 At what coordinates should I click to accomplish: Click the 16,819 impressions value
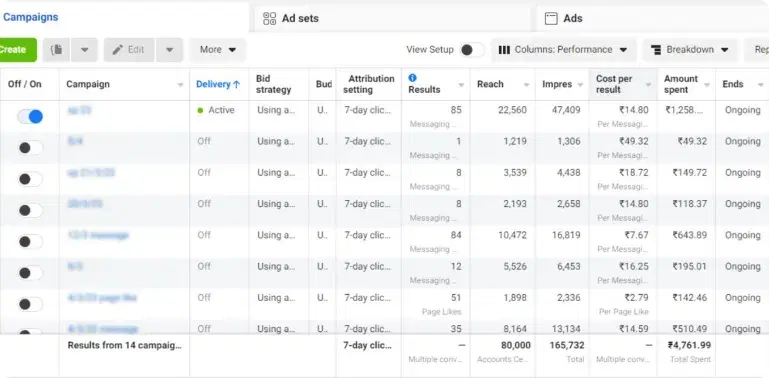coord(566,235)
